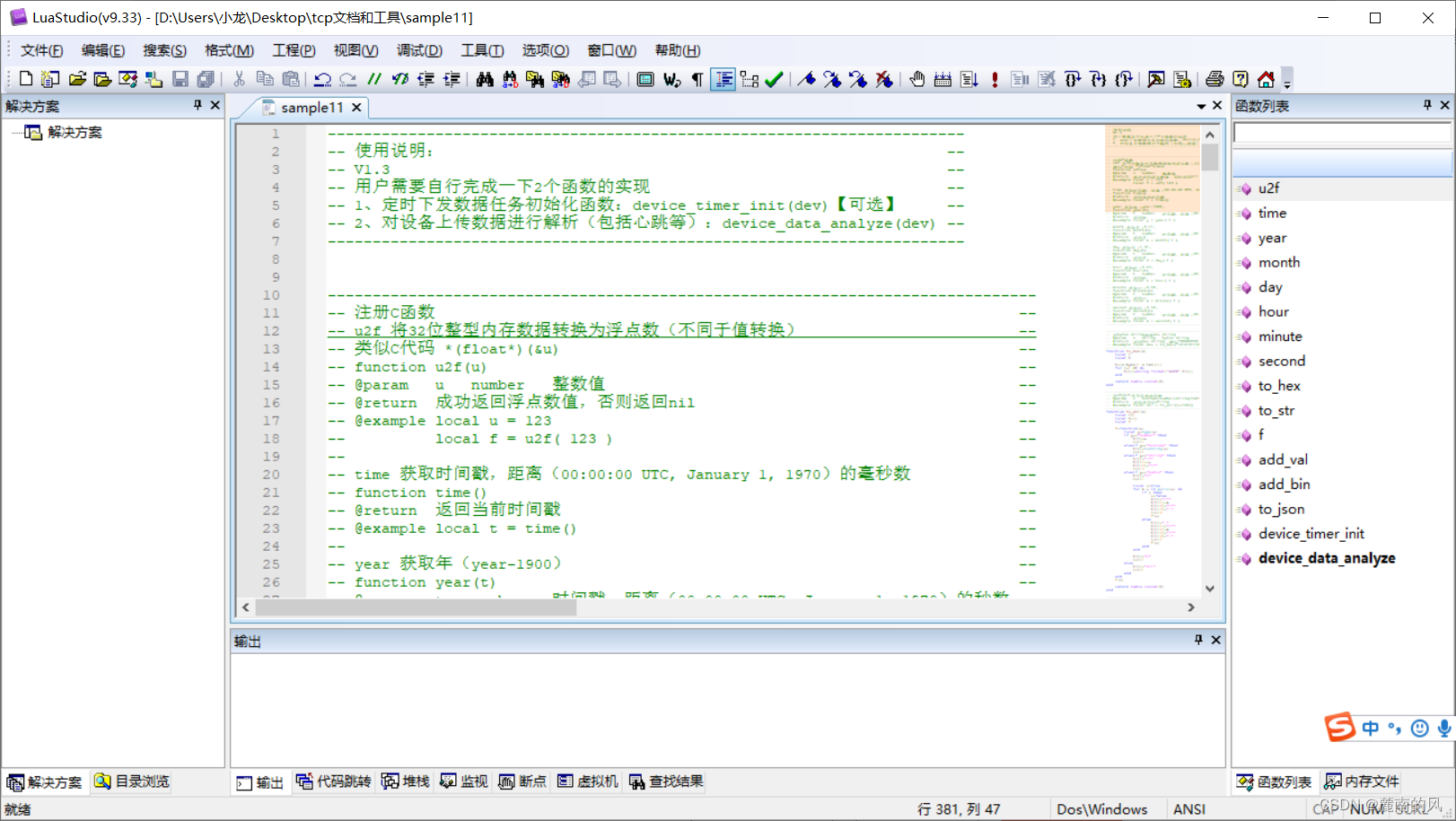1456x821 pixels.
Task: Toggle paragraph marks display
Action: pos(698,80)
